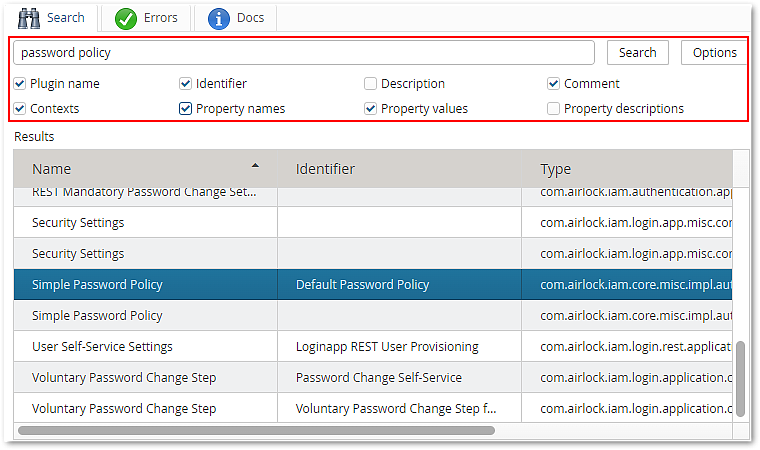This screenshot has width=760, height=450.
Task: Click the vertical scrollbar thumb in results
Action: 740,378
